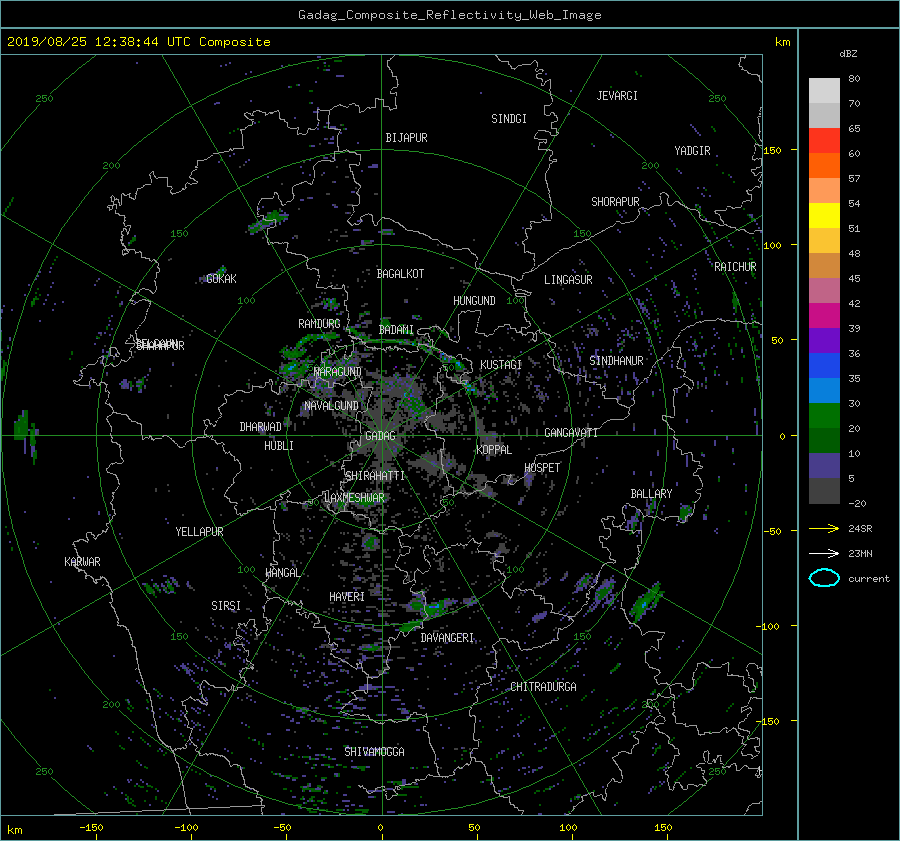
Task: Click the KUSTAGI city label
Action: (501, 365)
